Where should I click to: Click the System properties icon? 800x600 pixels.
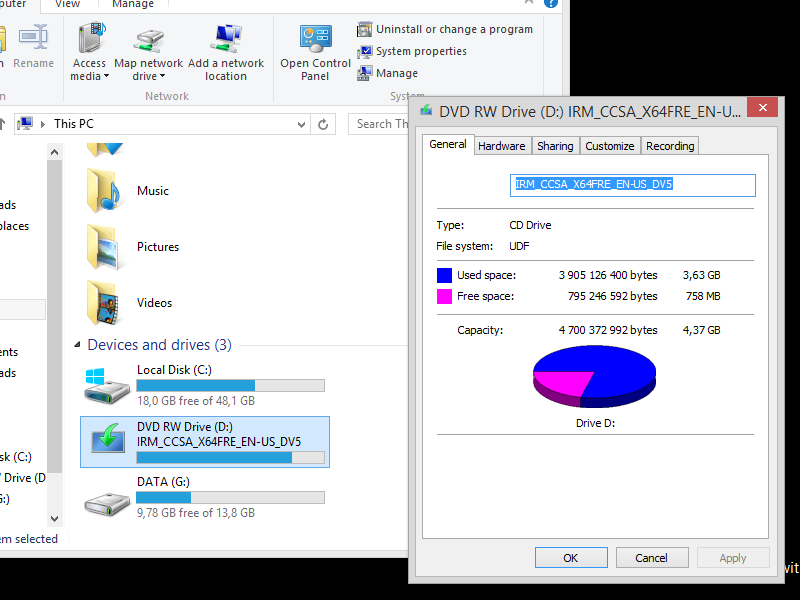click(364, 52)
